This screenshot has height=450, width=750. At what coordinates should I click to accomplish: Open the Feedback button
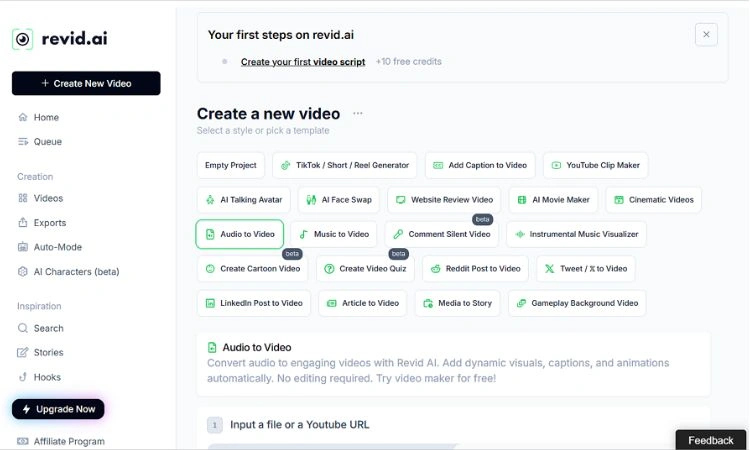(711, 440)
